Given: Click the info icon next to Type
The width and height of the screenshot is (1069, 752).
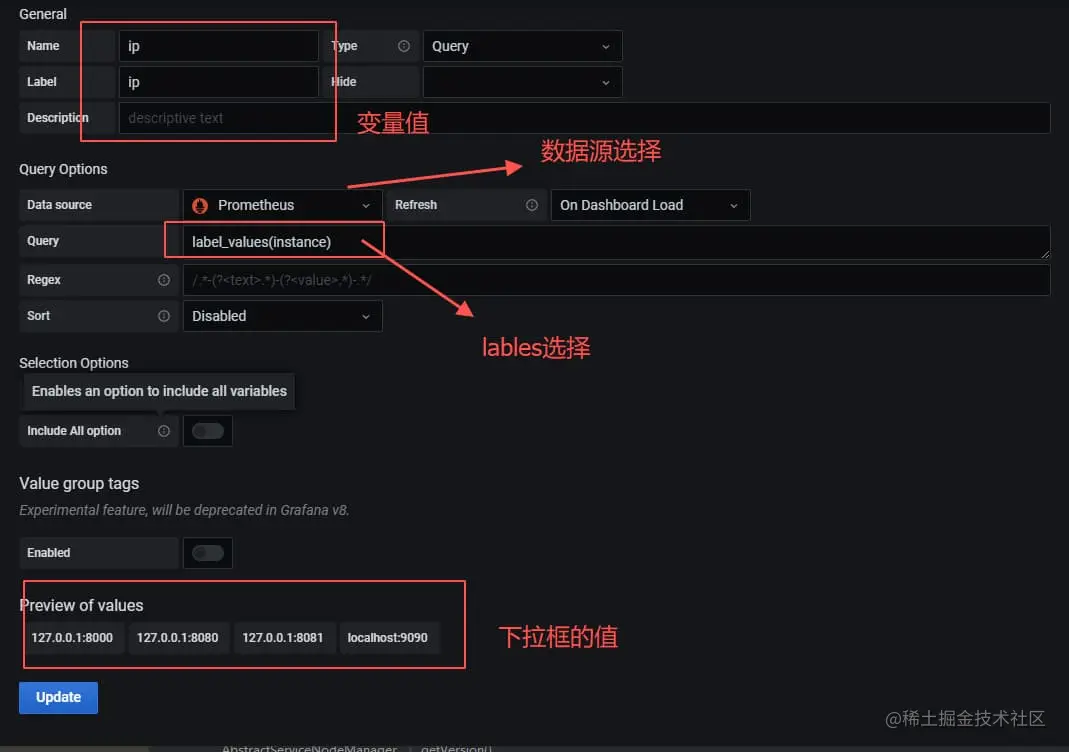Looking at the screenshot, I should click(x=404, y=46).
